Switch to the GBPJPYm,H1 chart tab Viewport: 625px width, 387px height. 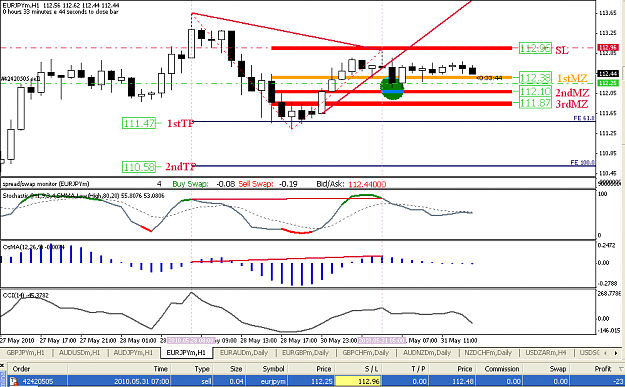point(26,353)
